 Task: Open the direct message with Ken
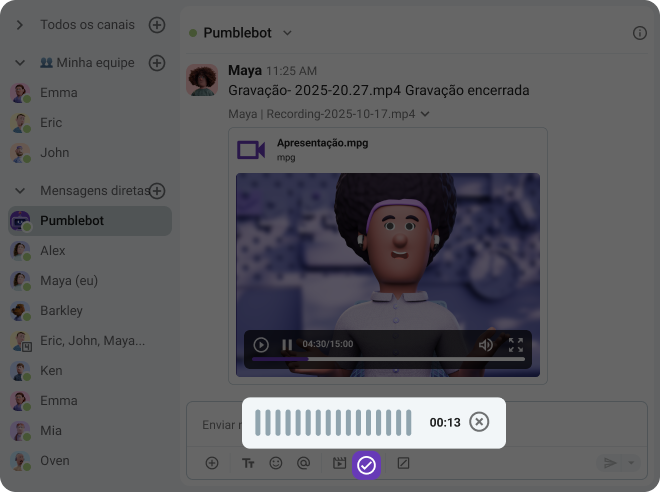90,370
